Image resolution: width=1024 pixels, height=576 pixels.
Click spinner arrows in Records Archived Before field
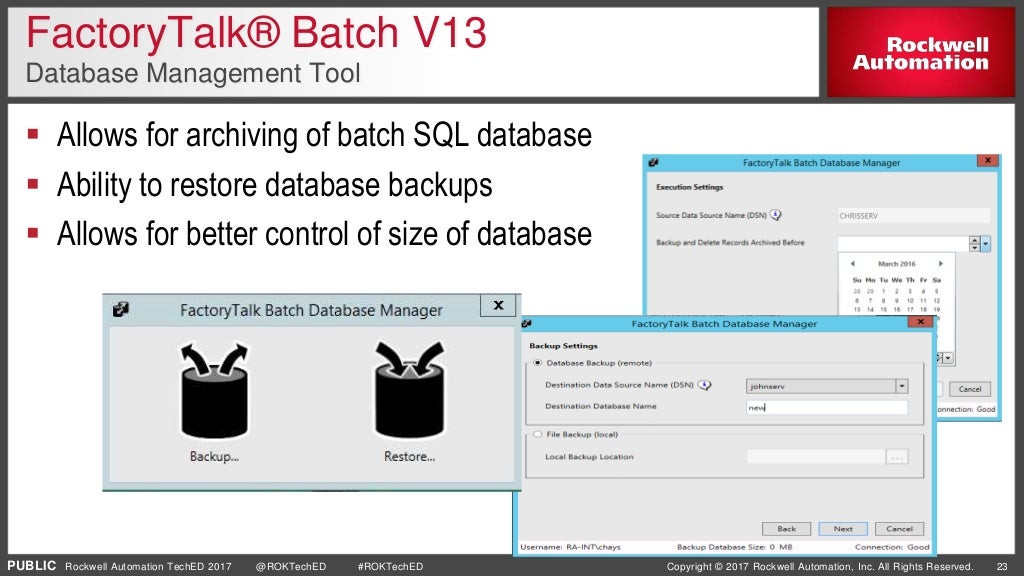[974, 244]
